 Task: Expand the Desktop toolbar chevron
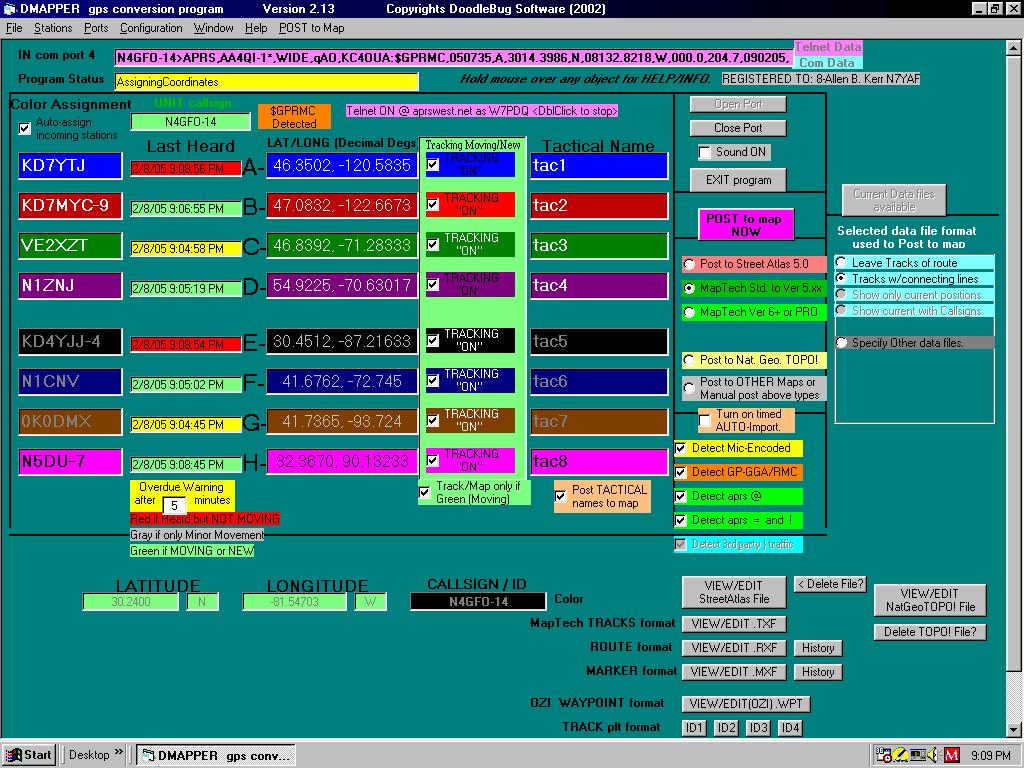click(x=119, y=754)
